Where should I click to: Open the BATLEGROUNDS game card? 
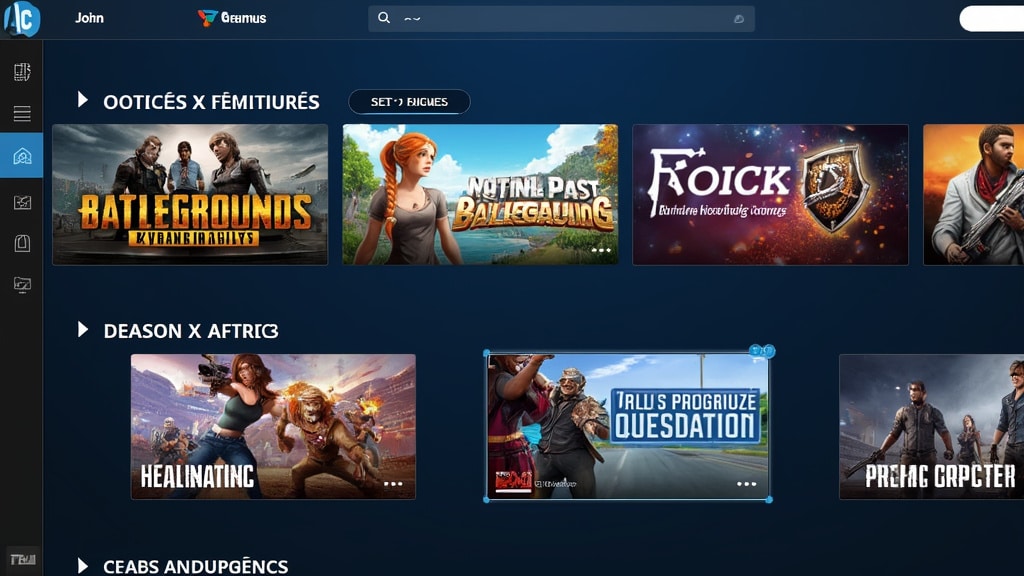[190, 195]
